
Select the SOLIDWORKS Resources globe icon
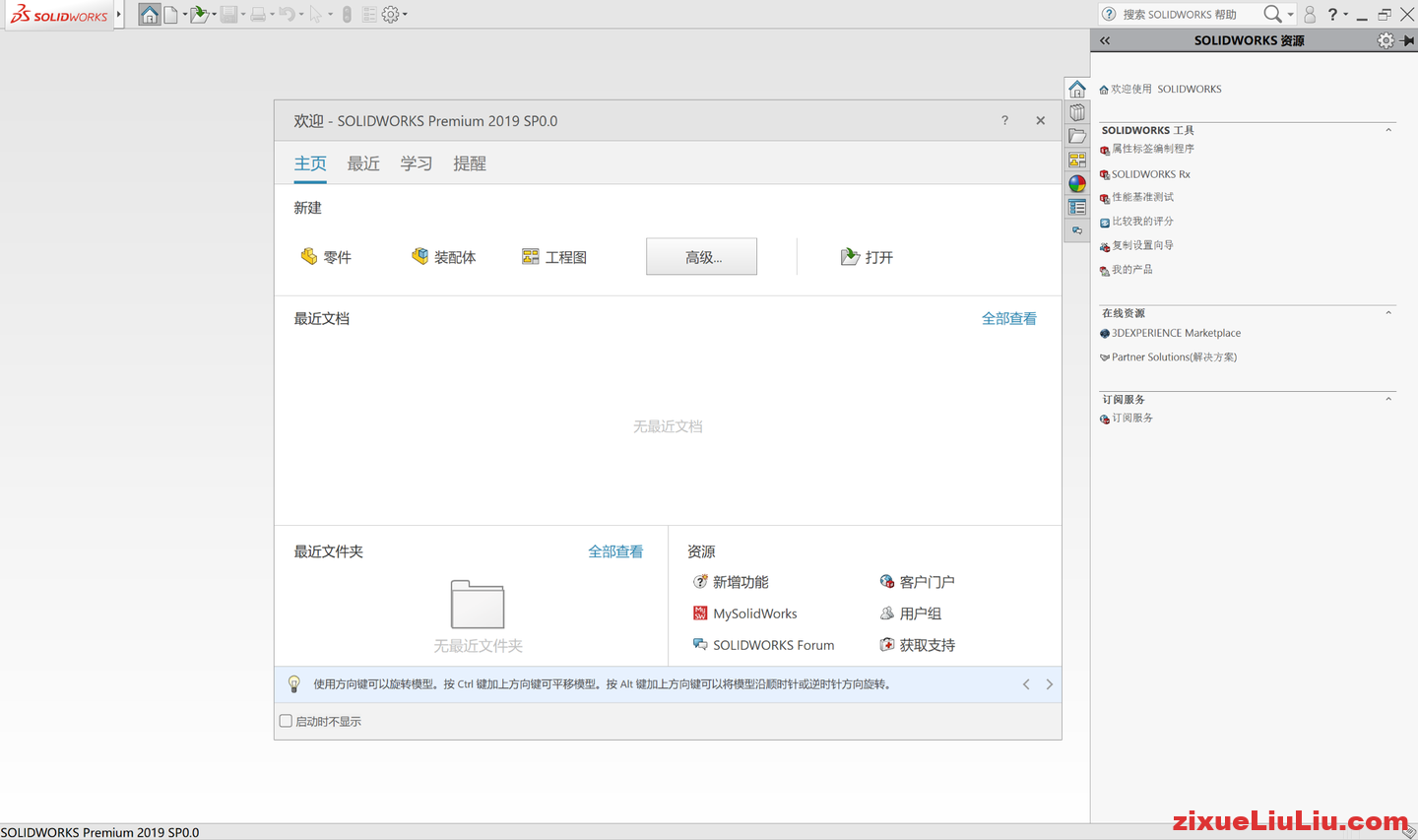1076,183
